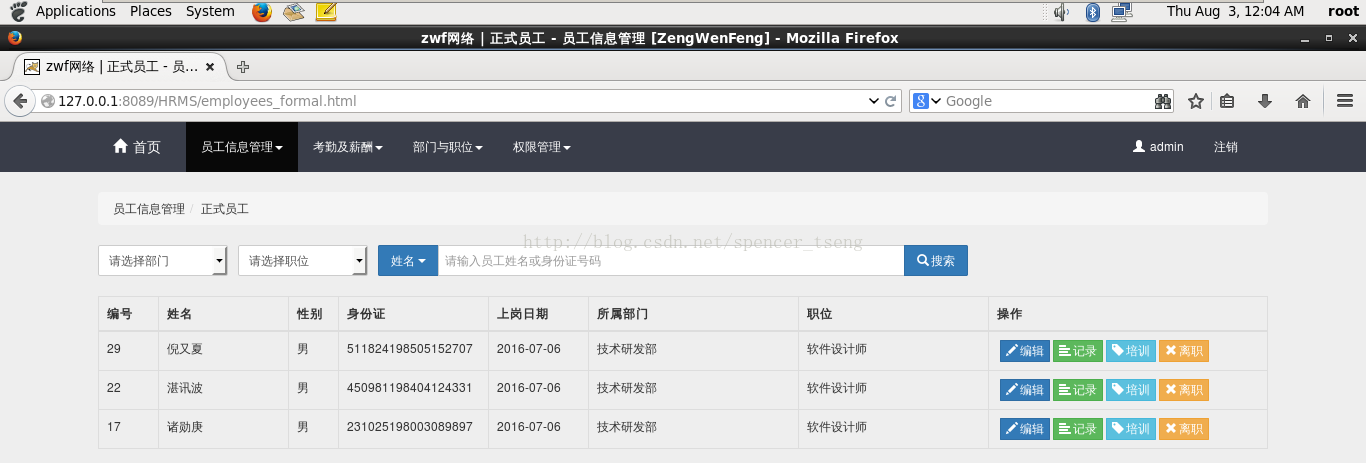This screenshot has height=463, width=1366.
Task: Focus the employee name or ID search field
Action: [671, 261]
